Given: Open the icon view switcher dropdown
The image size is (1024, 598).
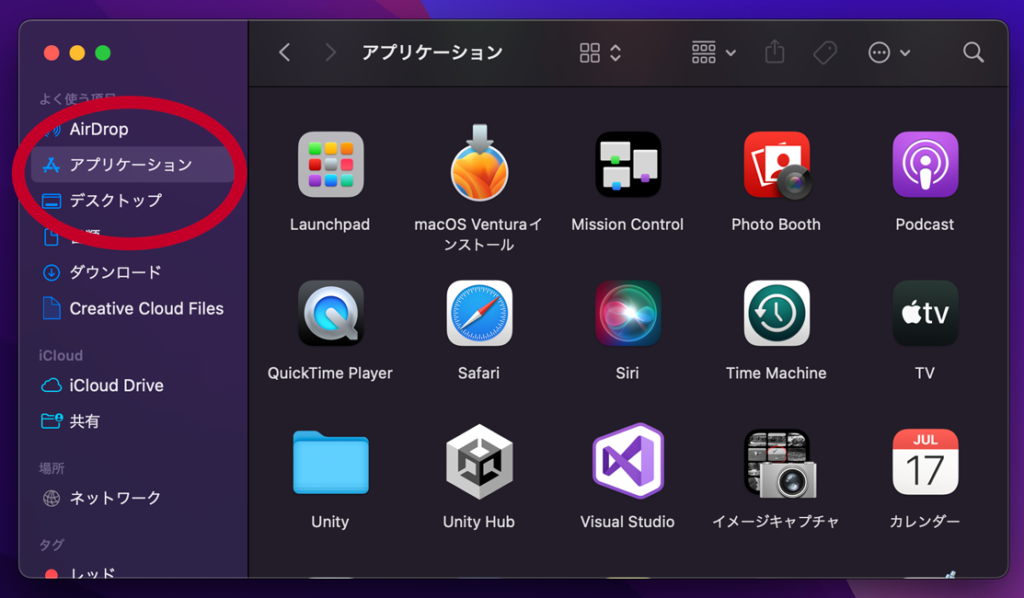Looking at the screenshot, I should pos(601,53).
